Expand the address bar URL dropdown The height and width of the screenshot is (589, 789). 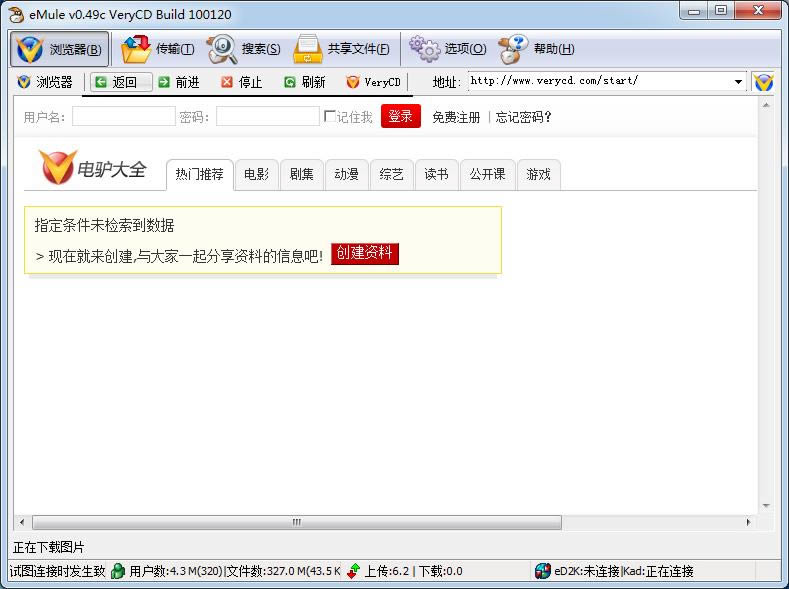click(738, 81)
